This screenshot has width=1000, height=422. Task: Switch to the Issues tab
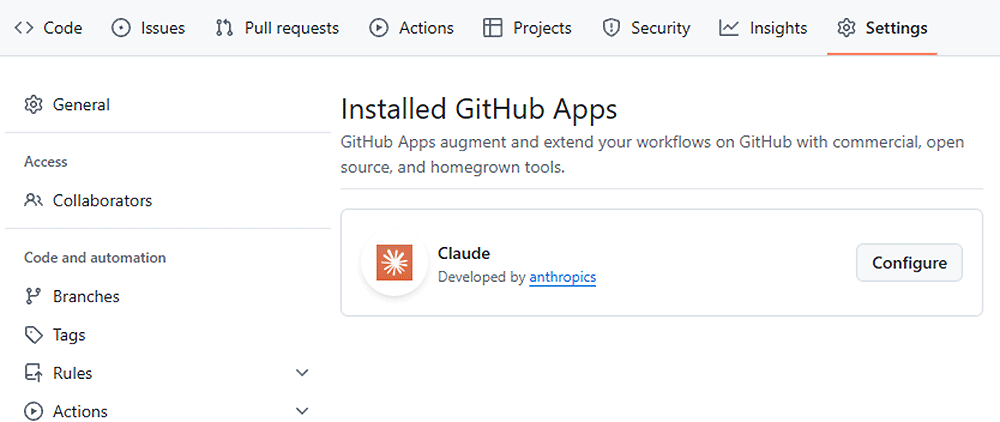148,28
